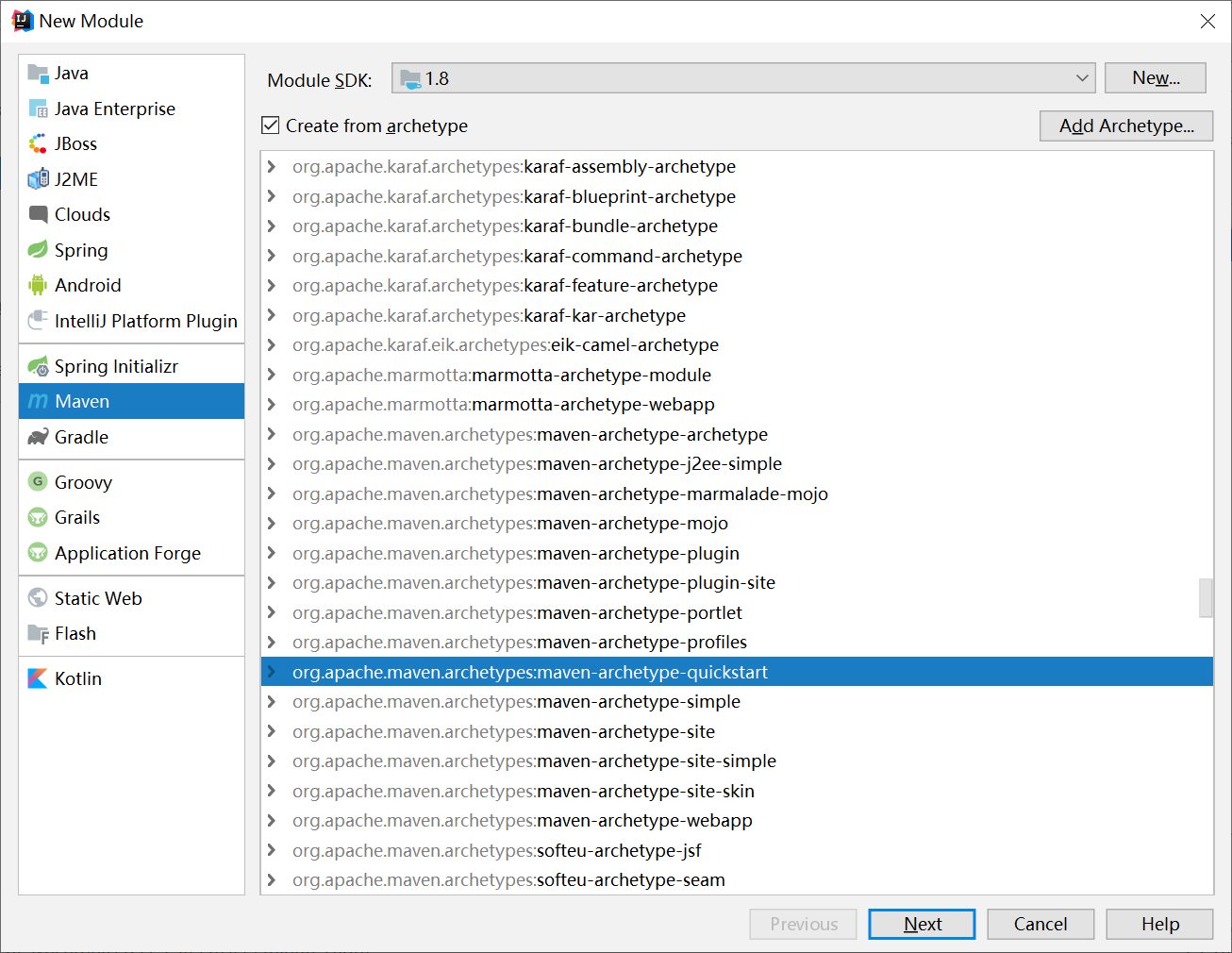Click the Gradle elephant icon
The height and width of the screenshot is (953, 1232).
[x=38, y=437]
